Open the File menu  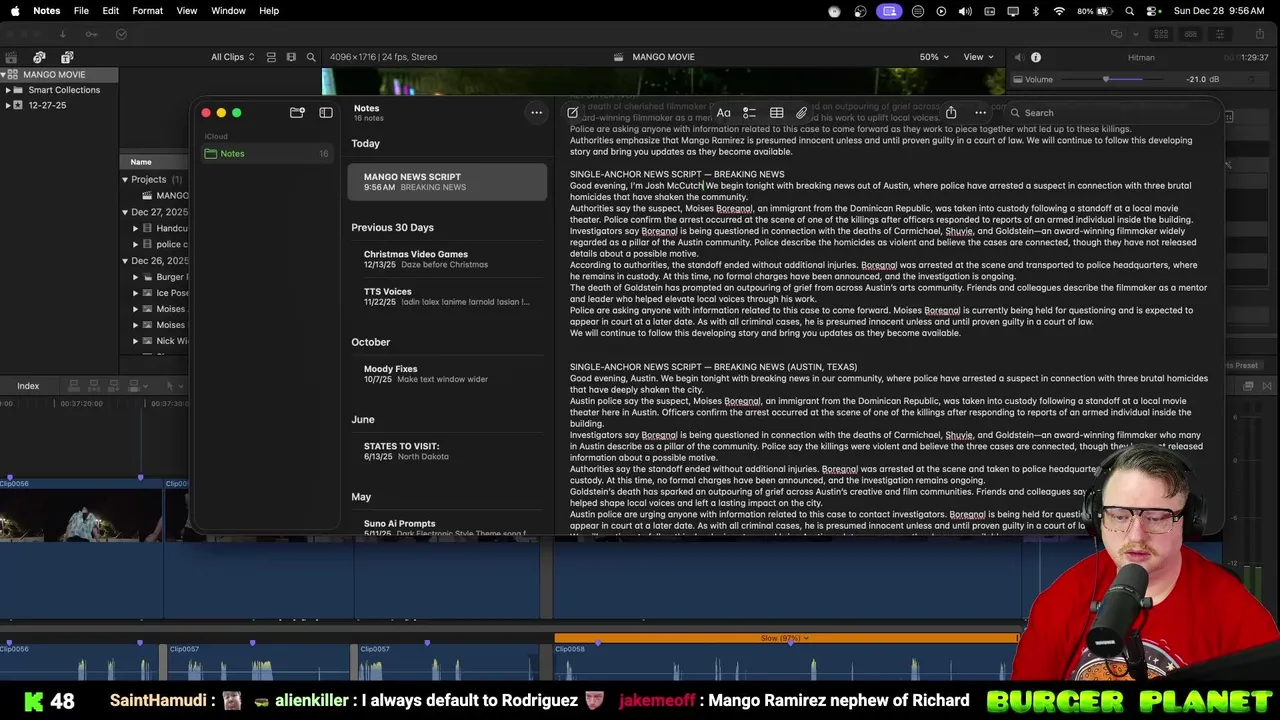[x=81, y=11]
